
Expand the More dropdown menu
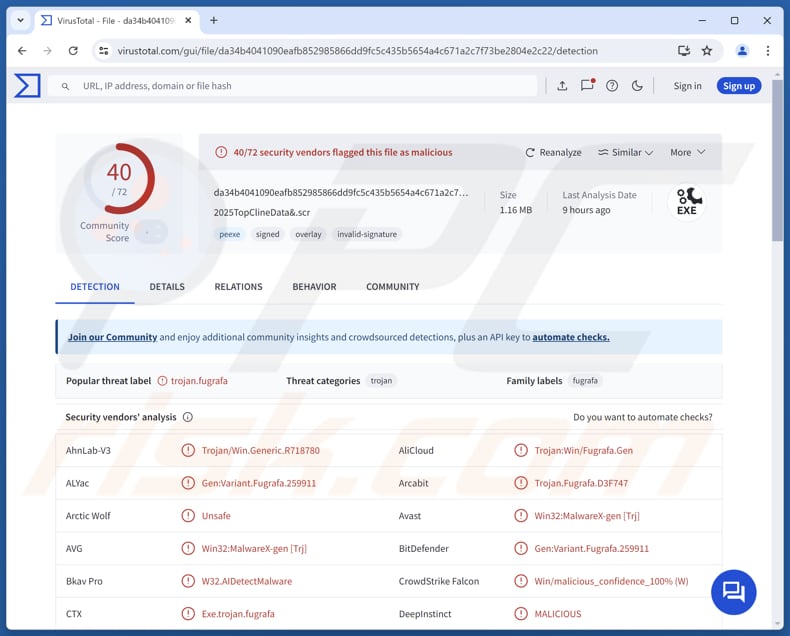click(687, 153)
